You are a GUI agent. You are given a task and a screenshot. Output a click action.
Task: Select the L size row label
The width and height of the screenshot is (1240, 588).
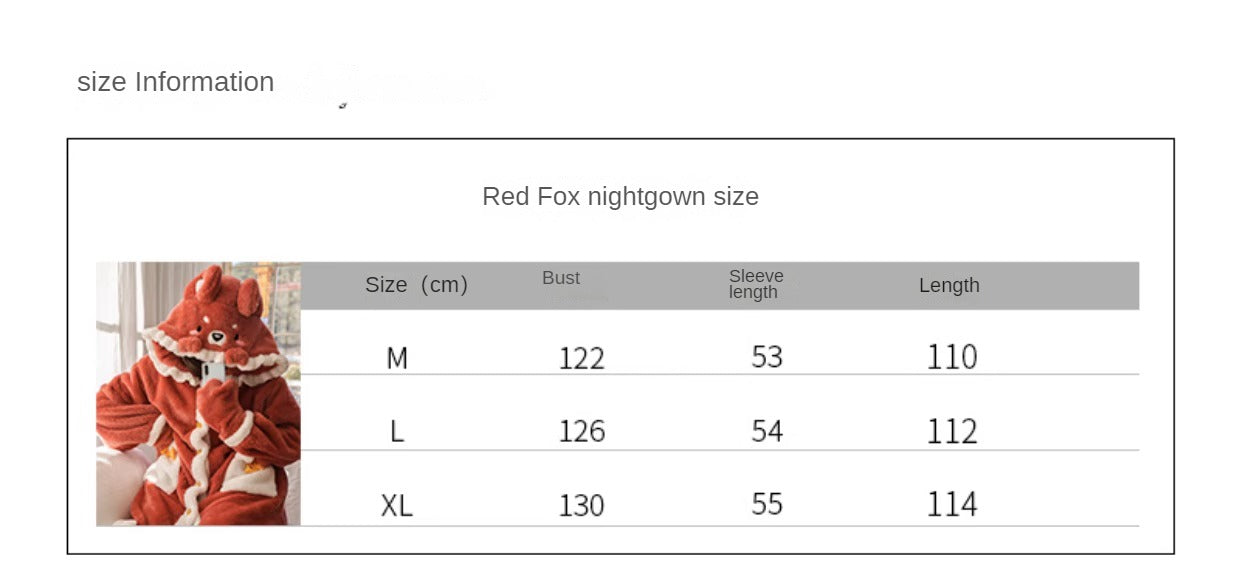(397, 432)
